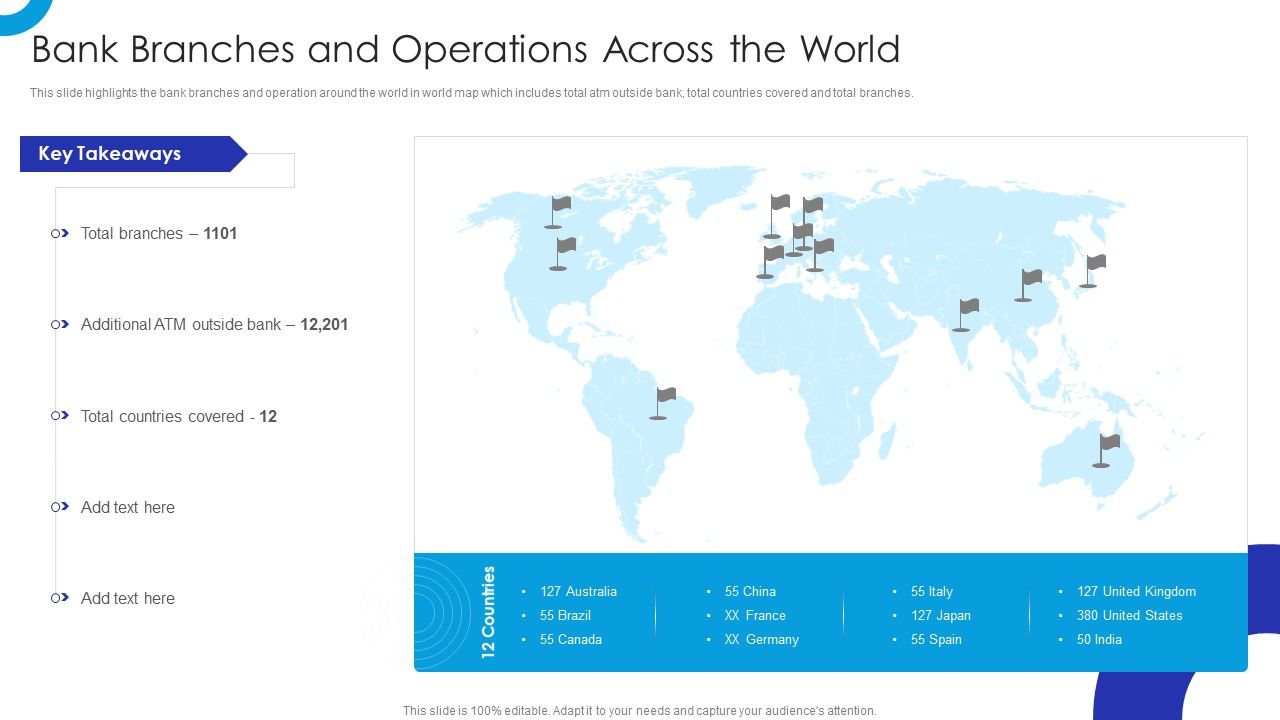The width and height of the screenshot is (1280, 720).
Task: Select the flag marker on Brazil
Action: click(662, 403)
